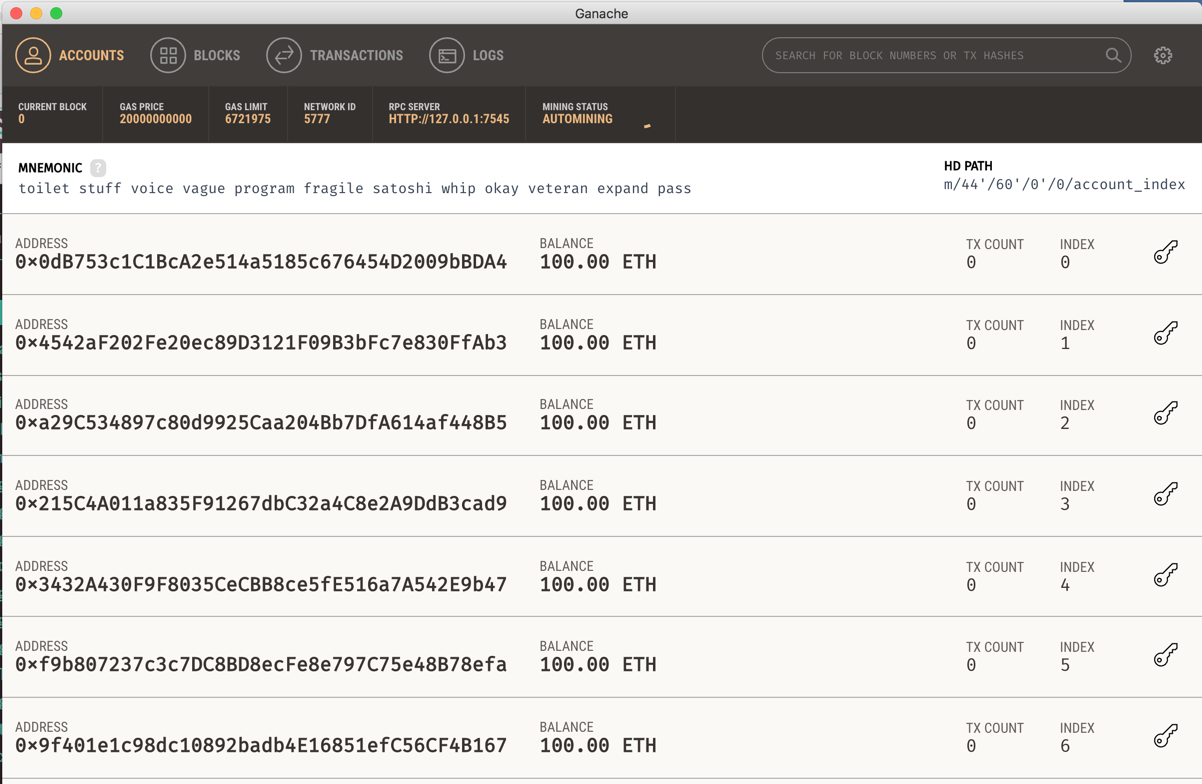The image size is (1202, 784).
Task: Open the Transactions tab
Action: point(335,56)
